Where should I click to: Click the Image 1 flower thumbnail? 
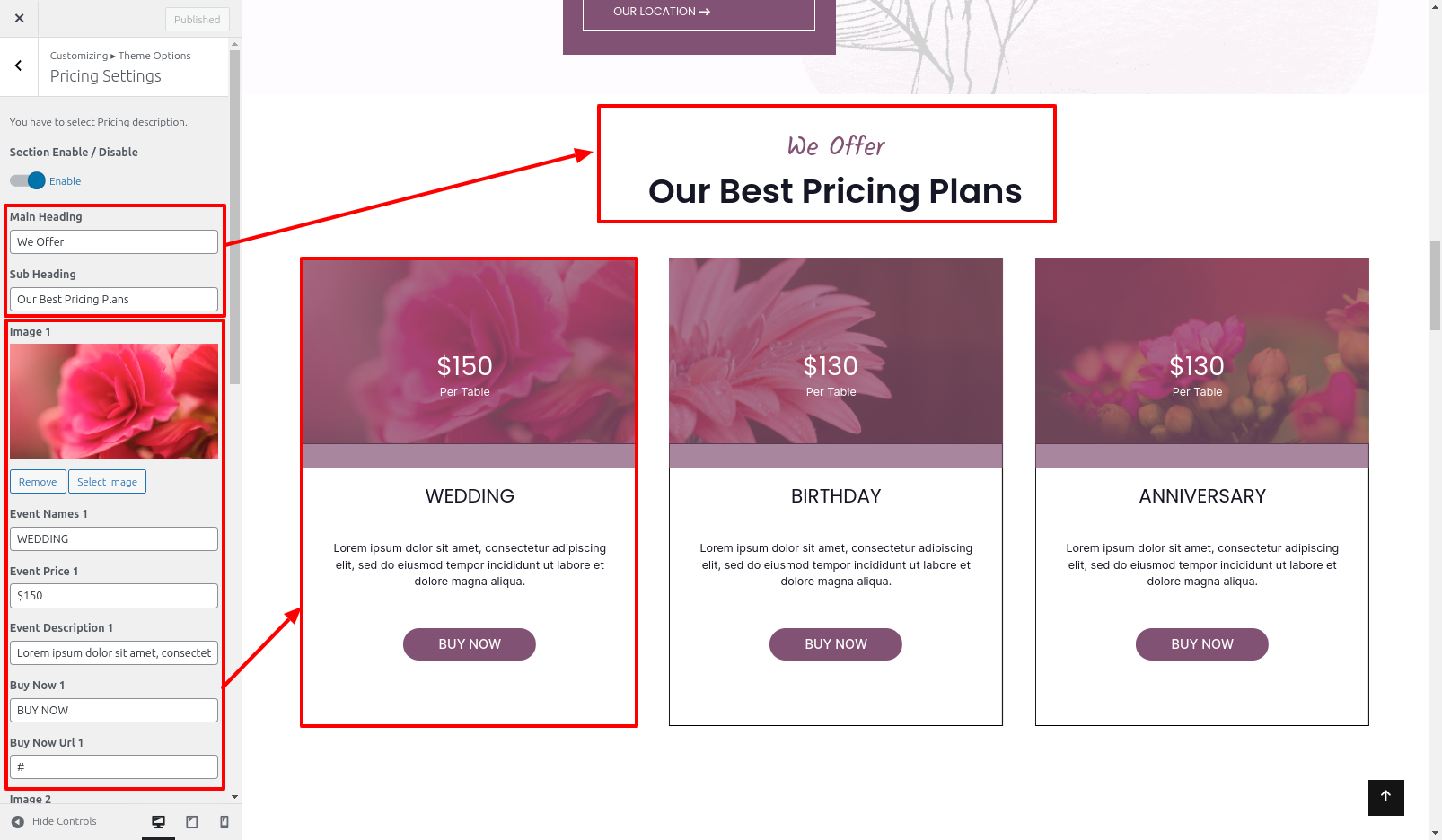114,401
